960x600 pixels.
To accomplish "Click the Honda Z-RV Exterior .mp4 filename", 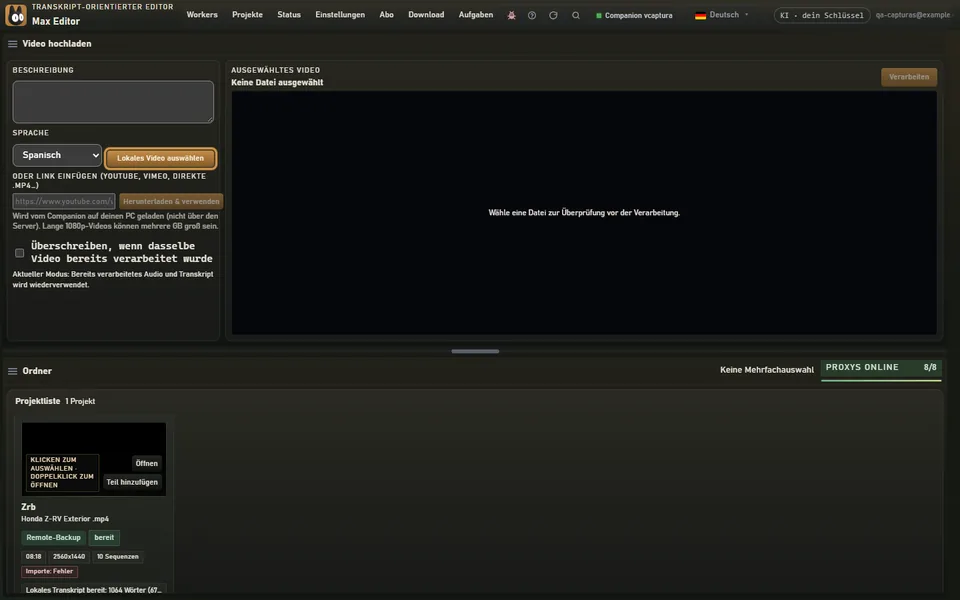I will click(65, 519).
